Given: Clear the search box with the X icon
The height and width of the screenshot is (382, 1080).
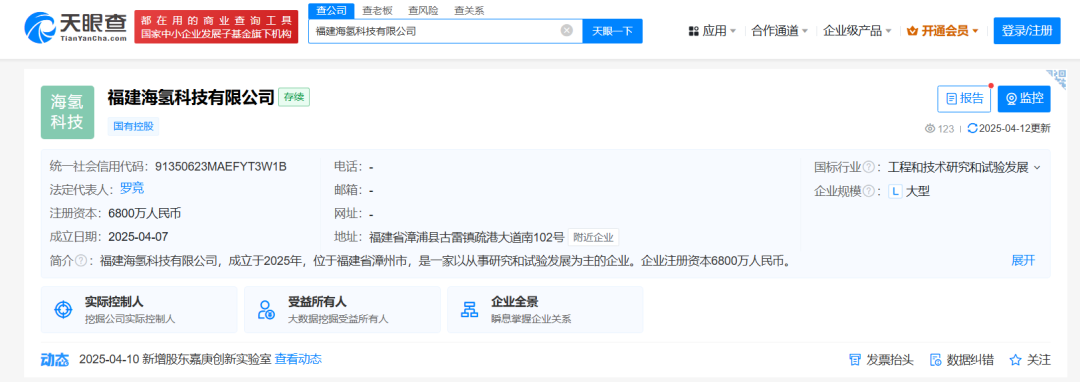Looking at the screenshot, I should (566, 30).
